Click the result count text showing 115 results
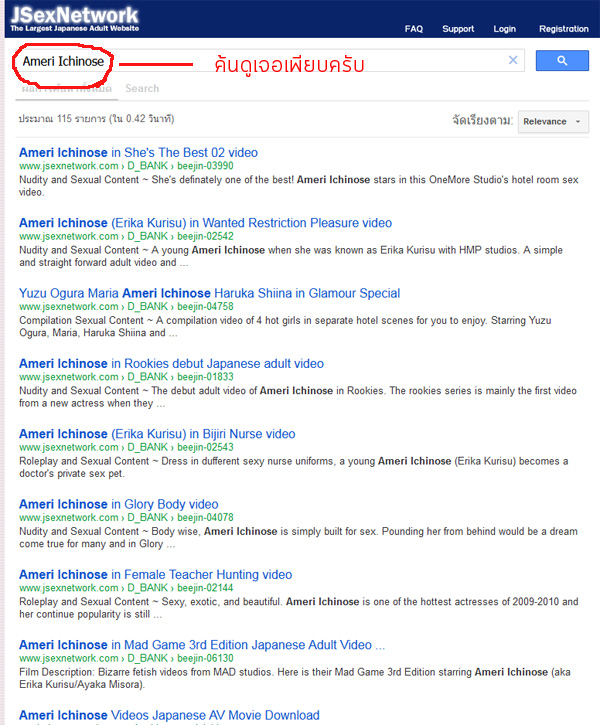Viewport: 600px width, 725px height. click(x=97, y=119)
